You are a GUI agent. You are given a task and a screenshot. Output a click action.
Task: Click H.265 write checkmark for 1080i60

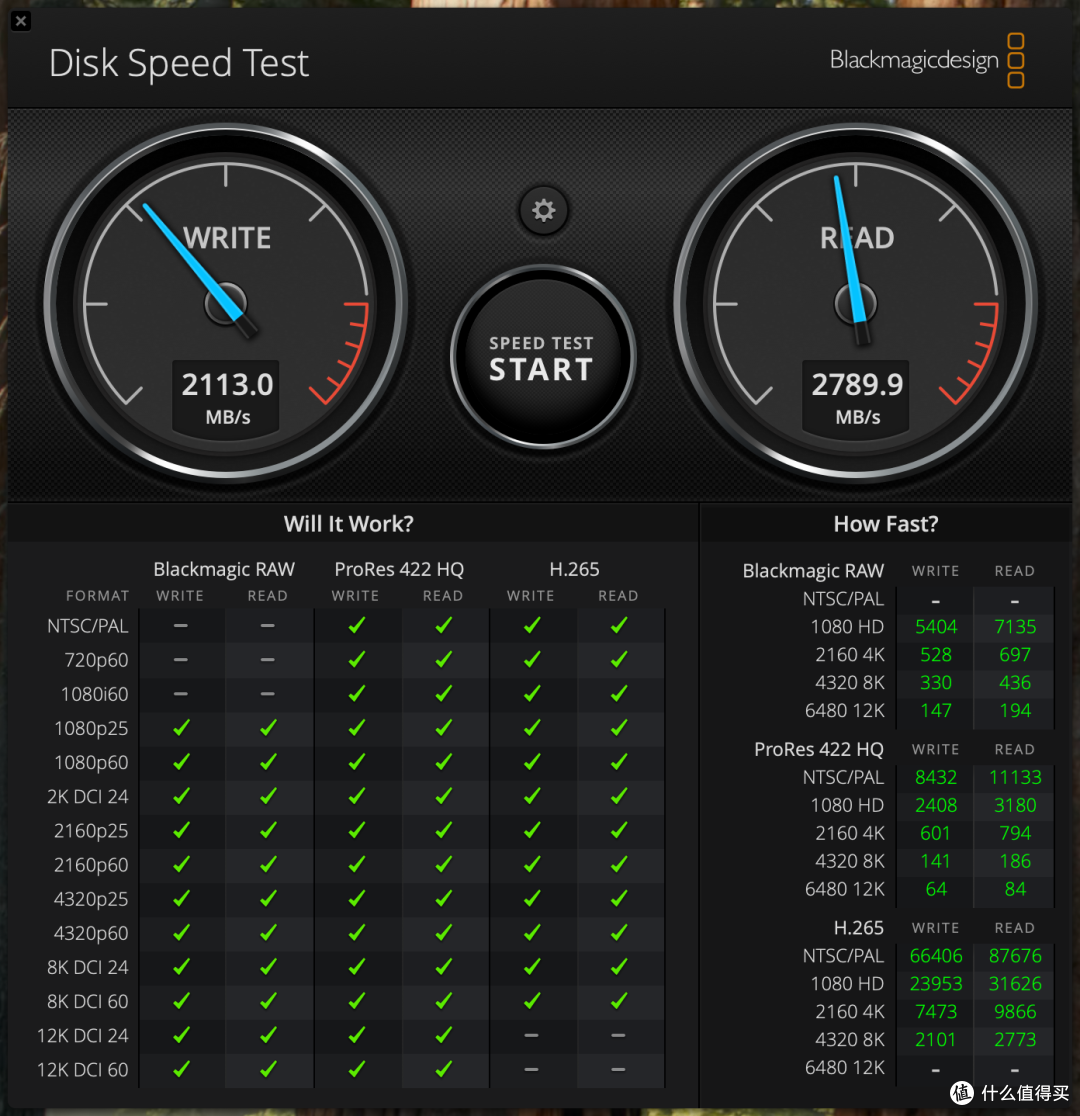(x=532, y=694)
